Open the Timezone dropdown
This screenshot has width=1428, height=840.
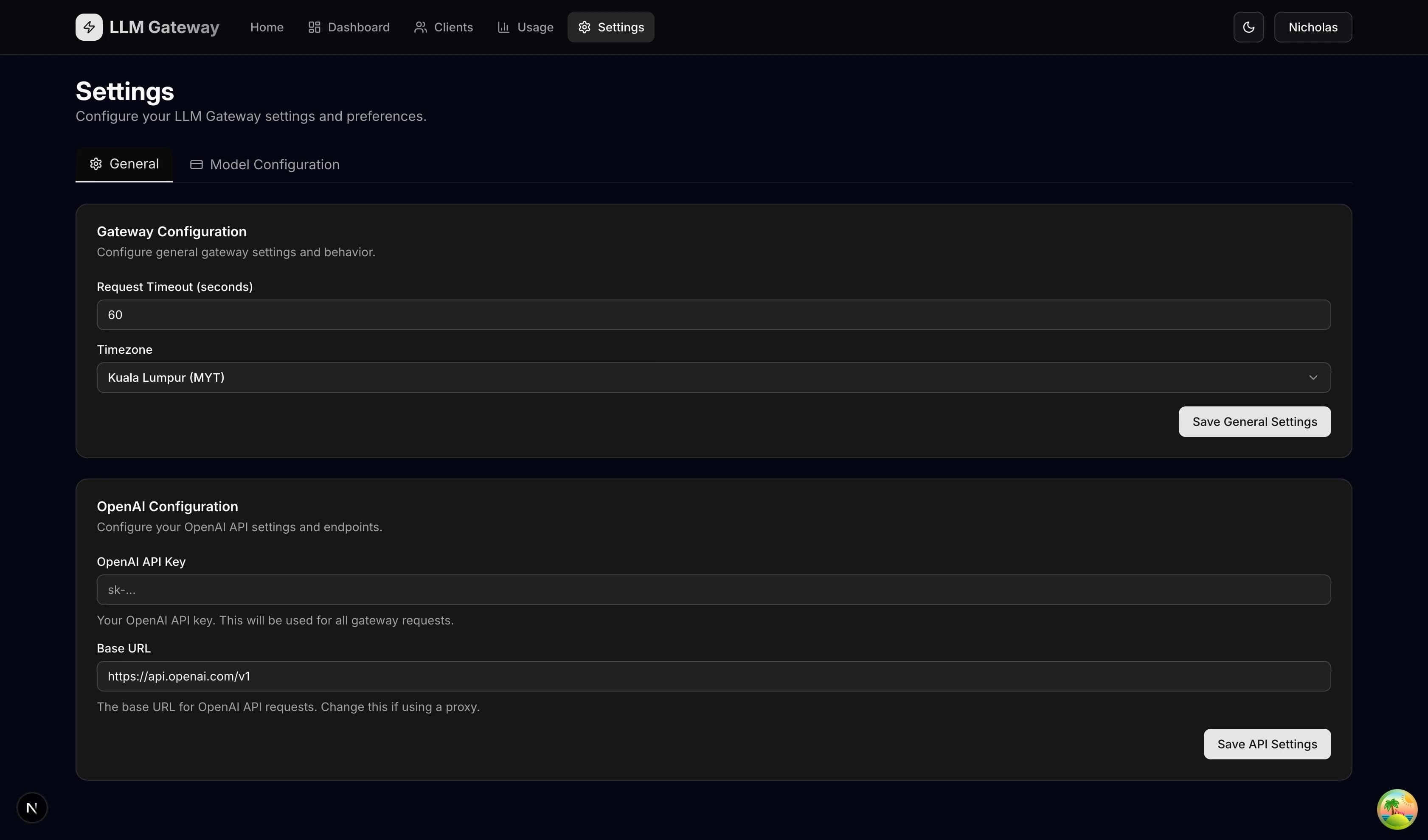pos(714,377)
